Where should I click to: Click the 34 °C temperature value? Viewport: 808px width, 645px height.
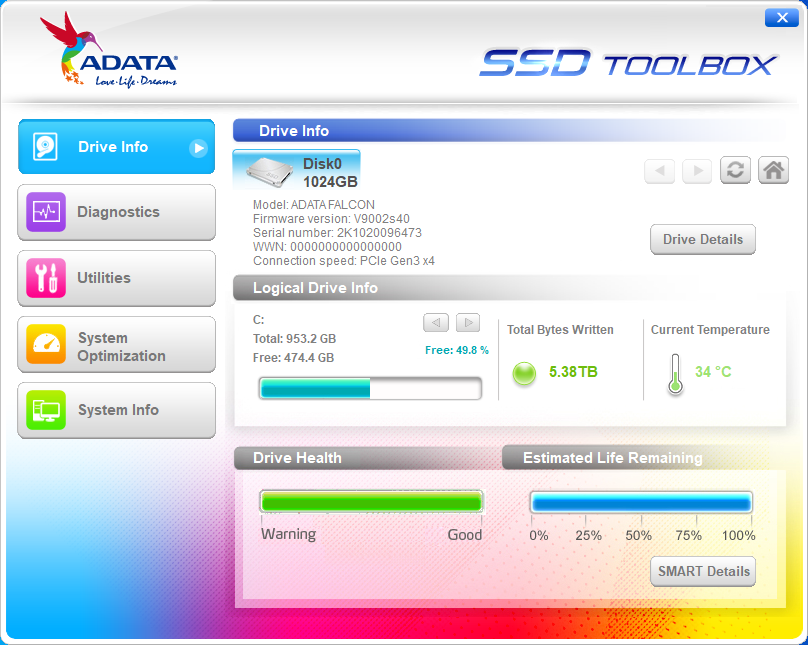point(713,371)
